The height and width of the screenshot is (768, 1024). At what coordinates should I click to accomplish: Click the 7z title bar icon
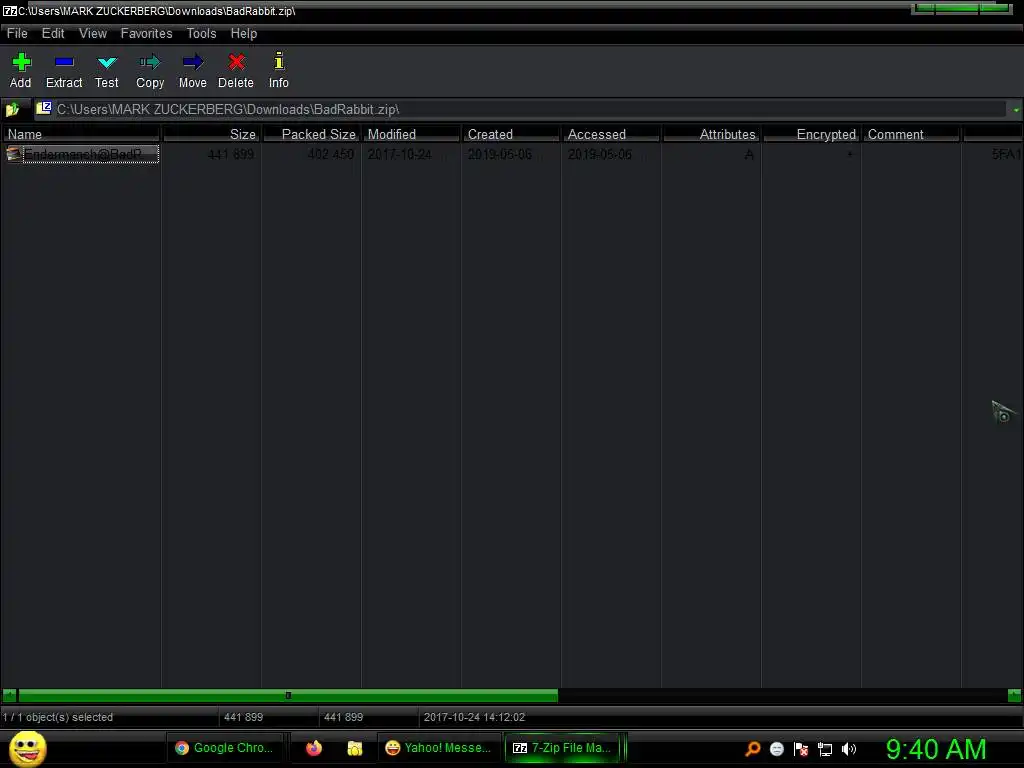9,11
